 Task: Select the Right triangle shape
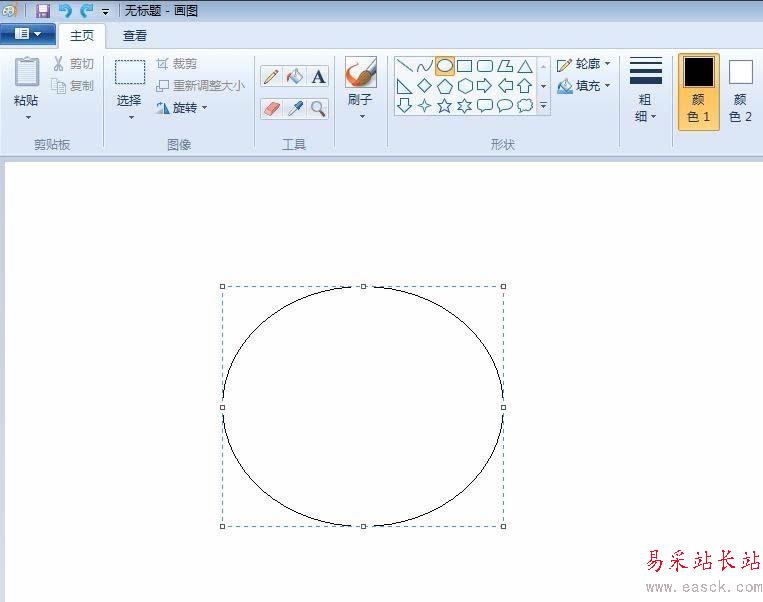404,86
